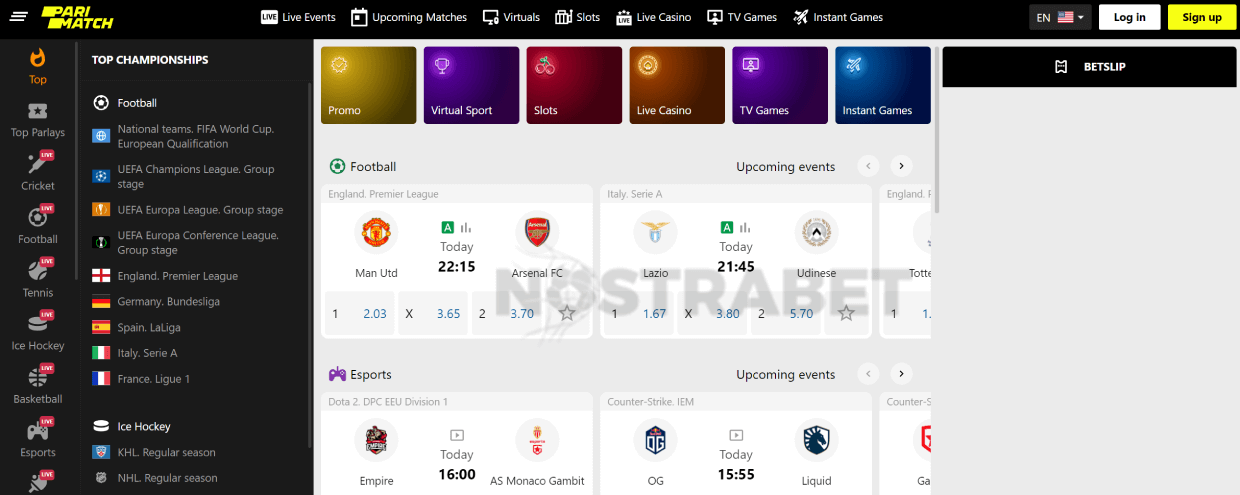Screen dimensions: 1240x495
Task: Open Instant Games in top navigation
Action: click(x=838, y=17)
